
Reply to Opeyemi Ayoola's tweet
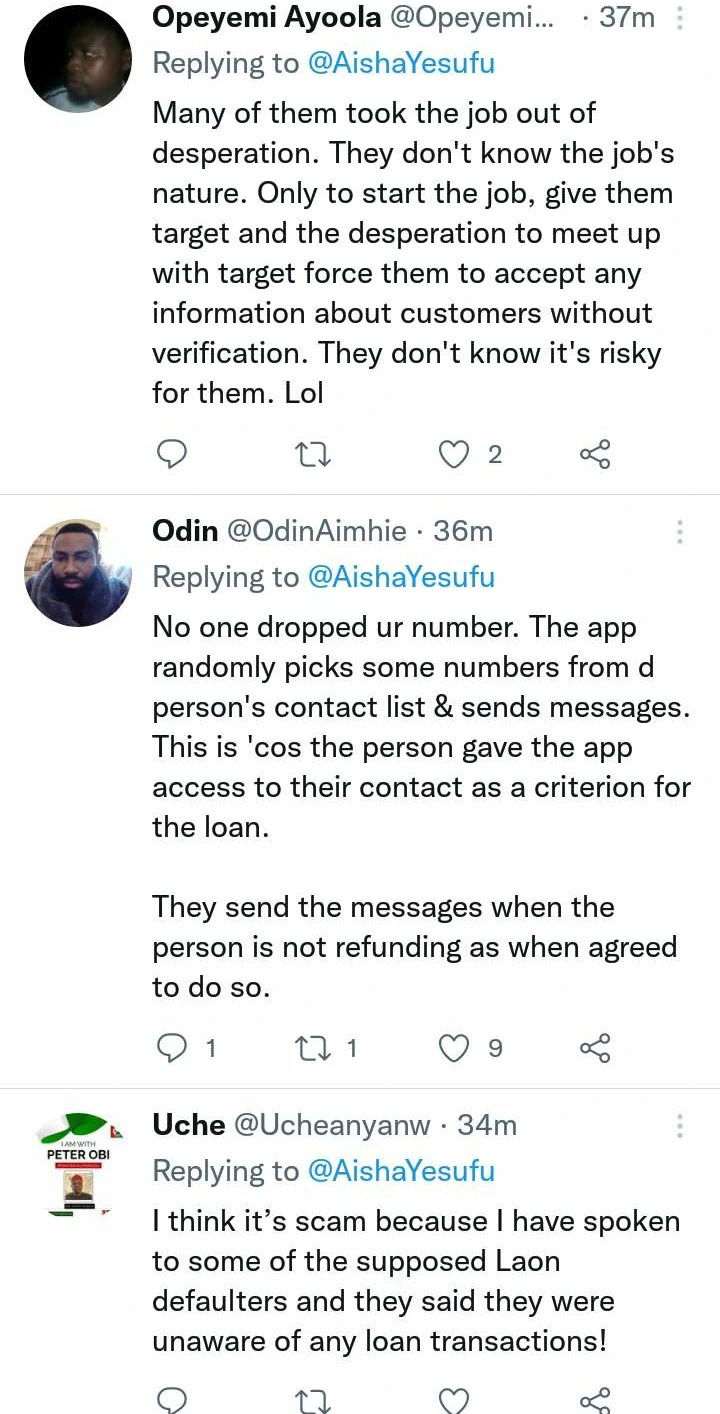coord(173,455)
